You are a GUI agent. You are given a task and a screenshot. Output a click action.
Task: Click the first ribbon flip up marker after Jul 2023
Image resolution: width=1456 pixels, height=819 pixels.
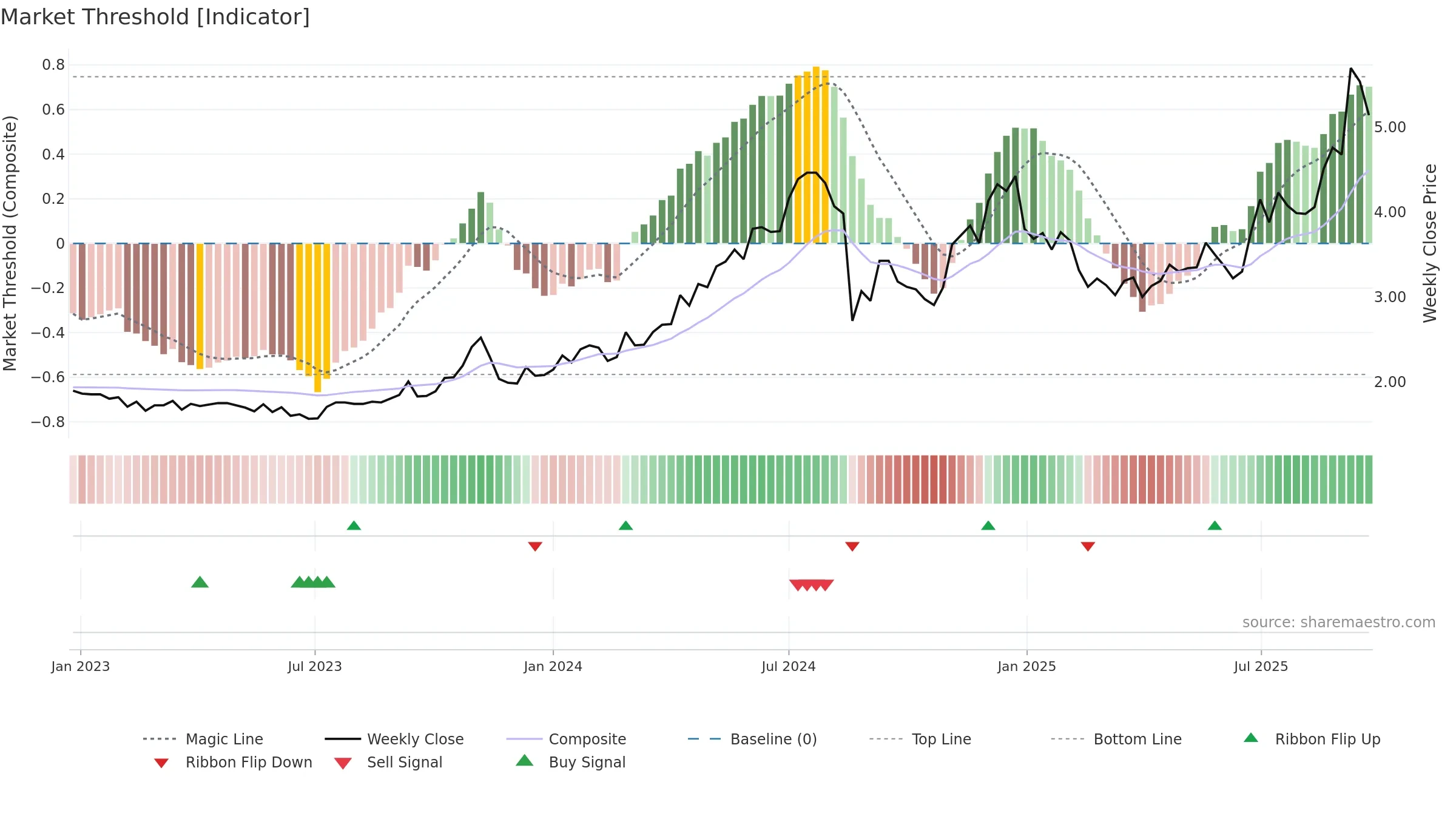(x=354, y=525)
